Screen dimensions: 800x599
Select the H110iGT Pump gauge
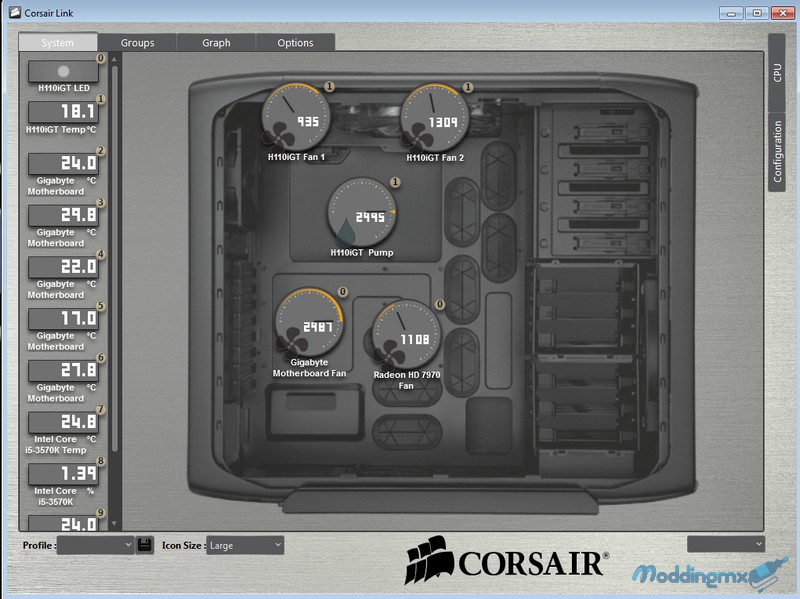click(x=362, y=212)
